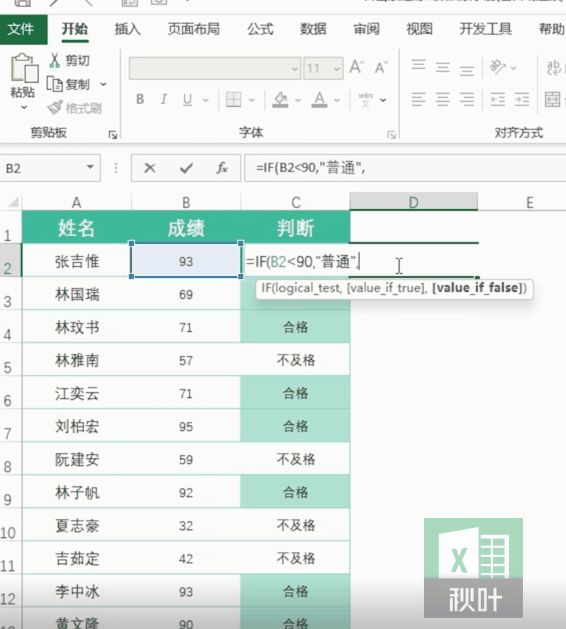
Task: Click the Format Painter (格式刷) button
Action: click(75, 108)
